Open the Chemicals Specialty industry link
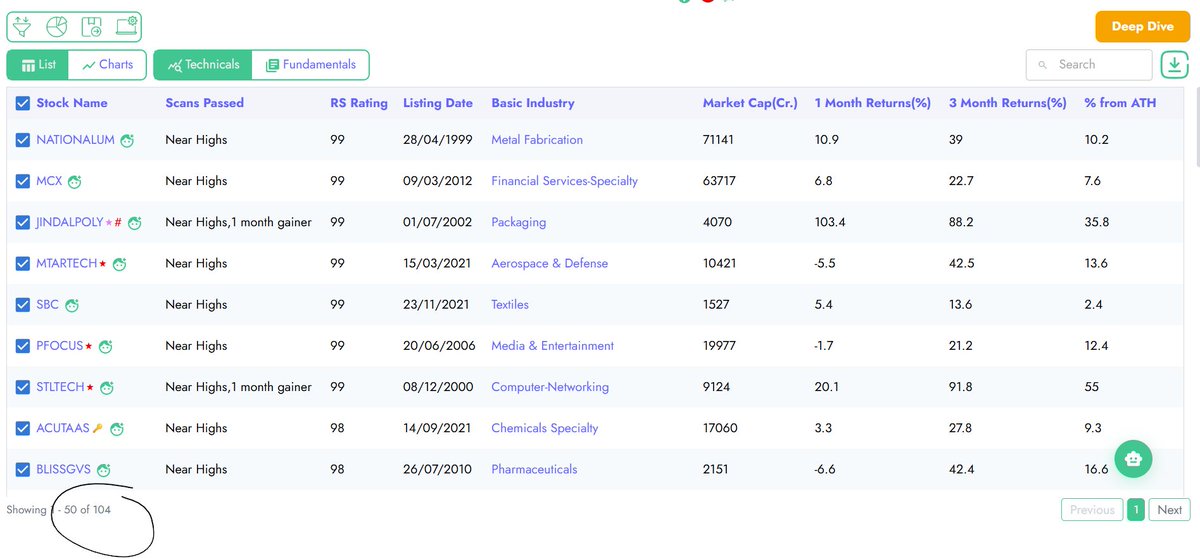This screenshot has height=559, width=1200. (545, 428)
